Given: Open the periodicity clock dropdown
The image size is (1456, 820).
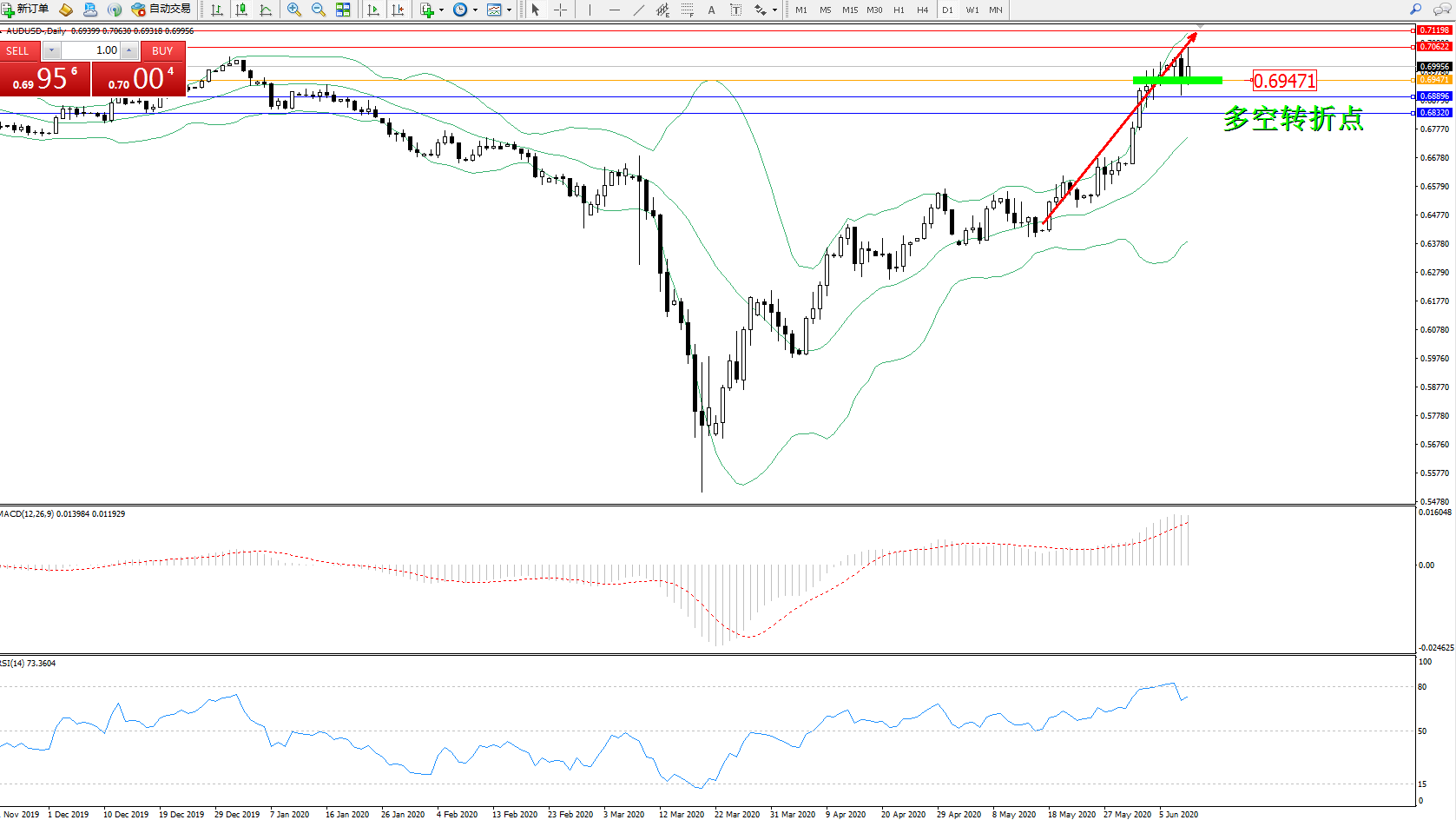Looking at the screenshot, I should [x=475, y=10].
